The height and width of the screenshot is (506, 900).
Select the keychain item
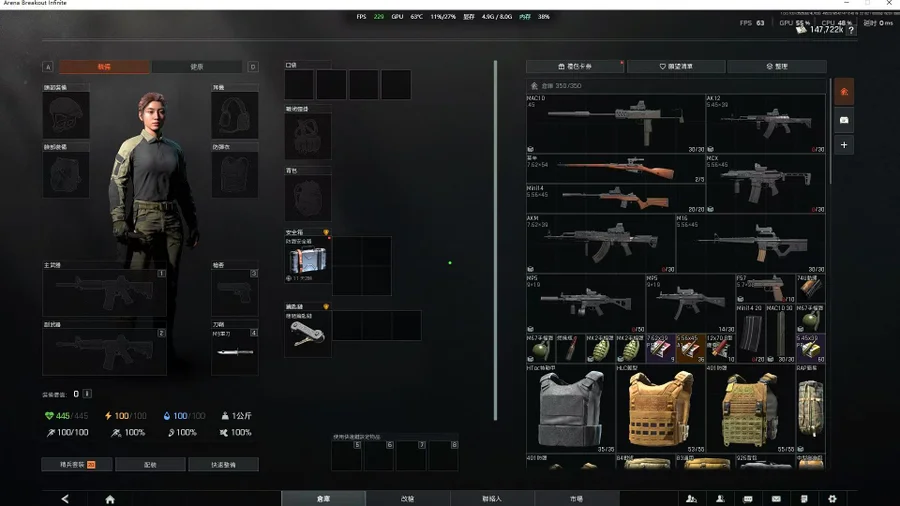pyautogui.click(x=308, y=334)
